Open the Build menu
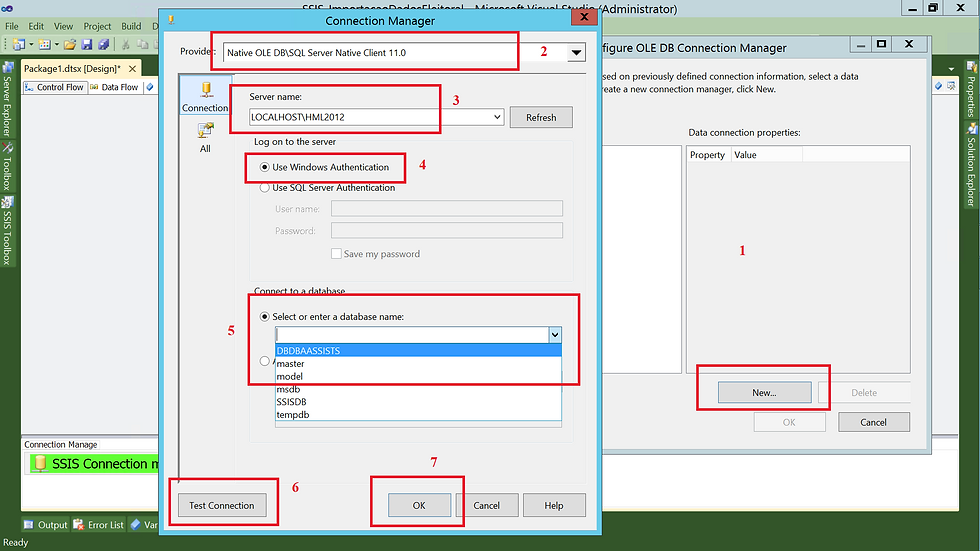 pos(131,26)
